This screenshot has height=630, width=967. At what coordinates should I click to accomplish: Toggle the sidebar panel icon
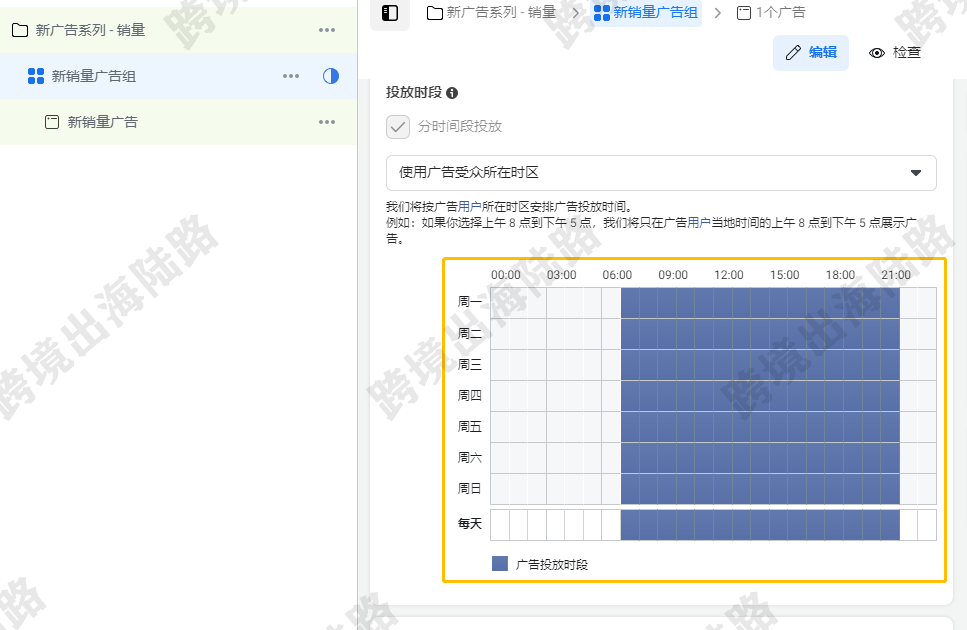pos(390,13)
